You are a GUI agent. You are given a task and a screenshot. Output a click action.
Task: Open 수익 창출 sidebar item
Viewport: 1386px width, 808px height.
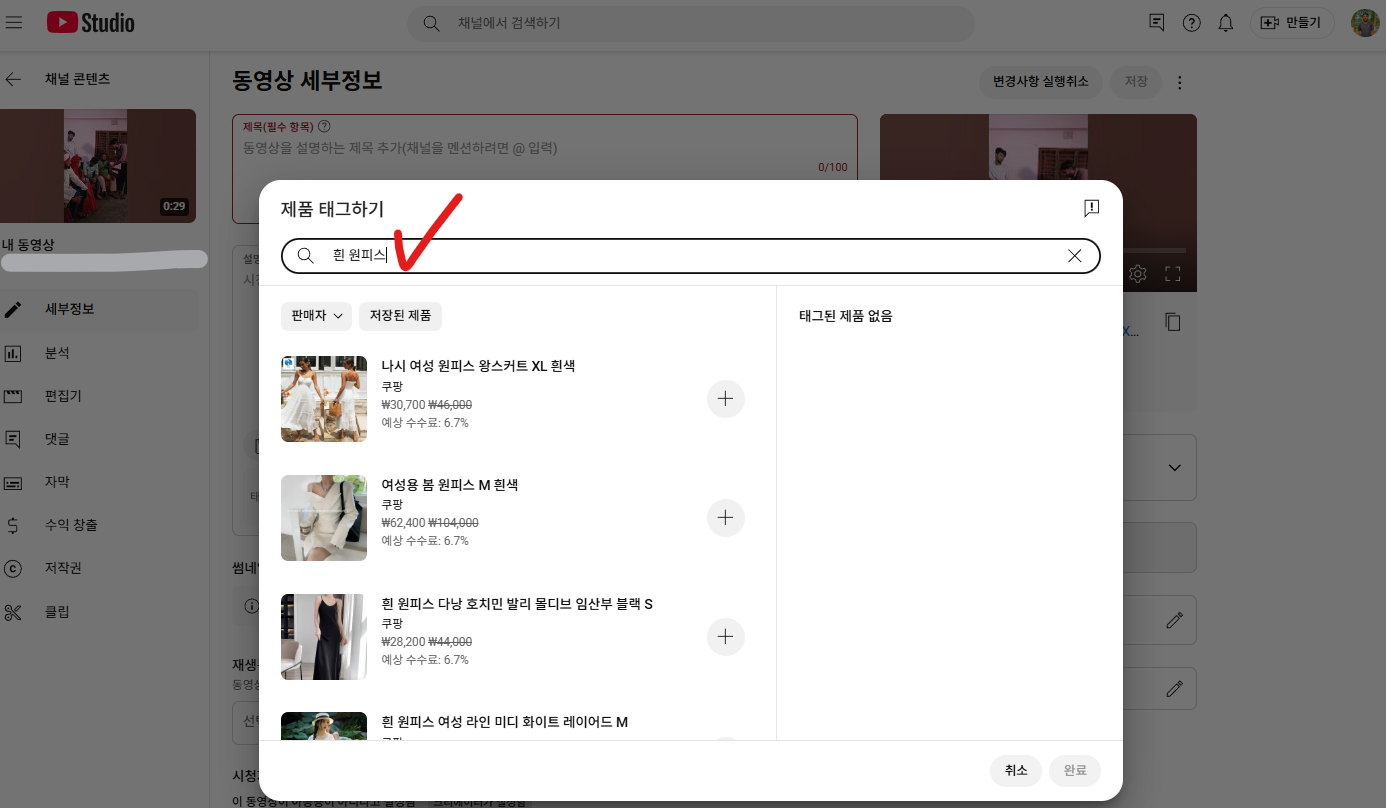point(71,525)
